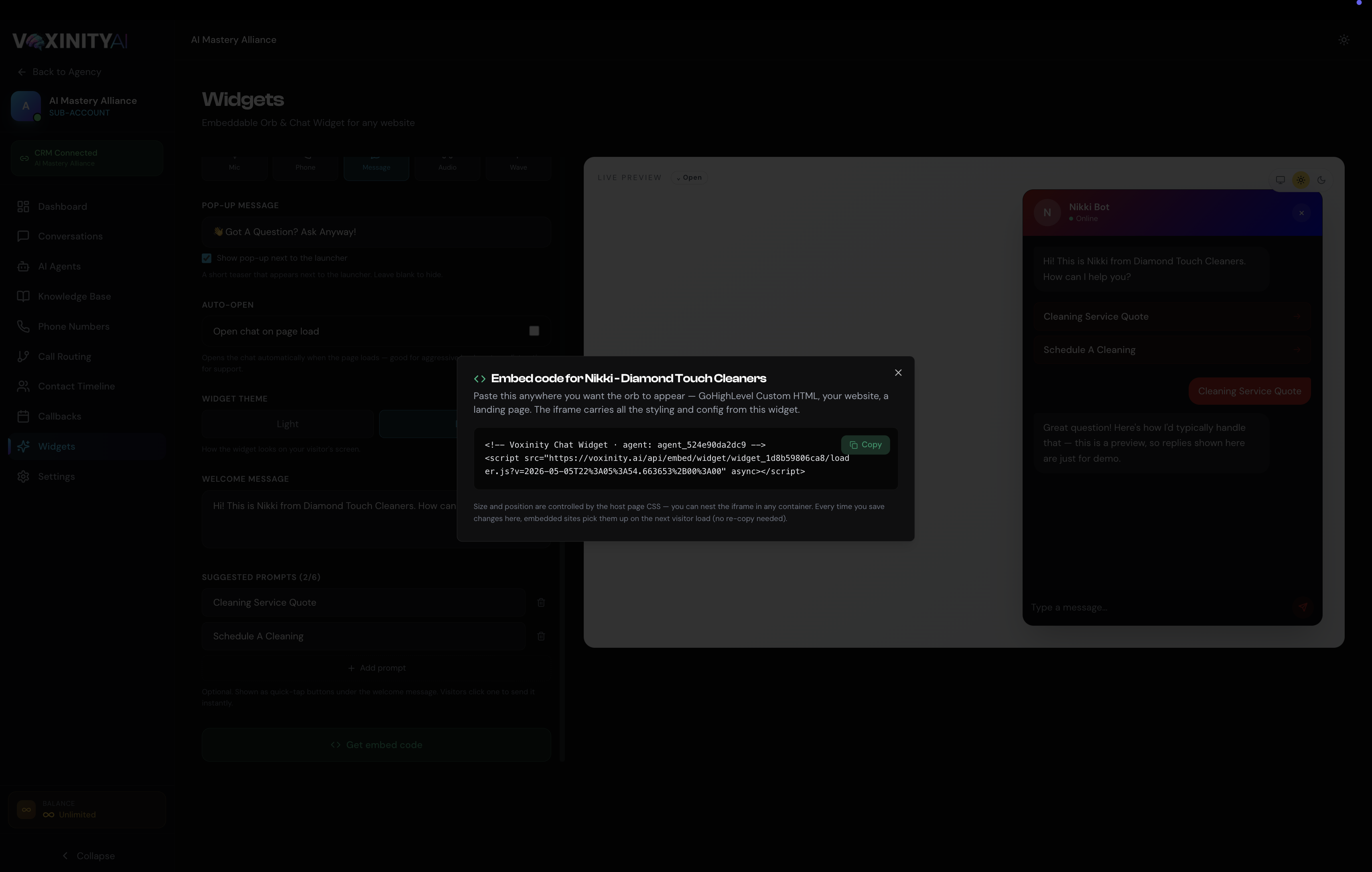Delete the Schedule A Cleaning suggested prompt
Viewport: 1372px width, 872px height.
click(x=541, y=636)
